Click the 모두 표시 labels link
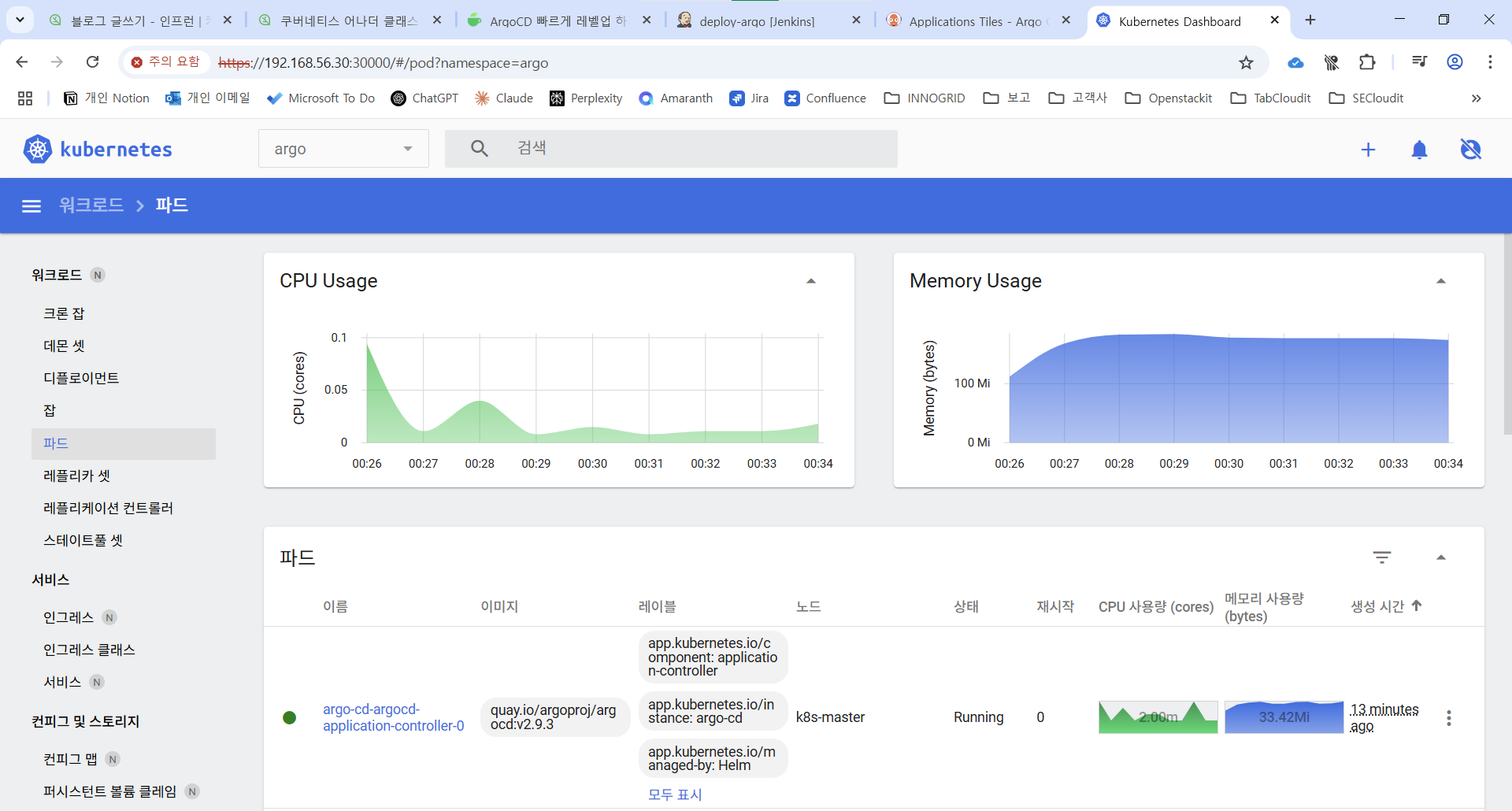The width and height of the screenshot is (1512, 811). tap(675, 794)
